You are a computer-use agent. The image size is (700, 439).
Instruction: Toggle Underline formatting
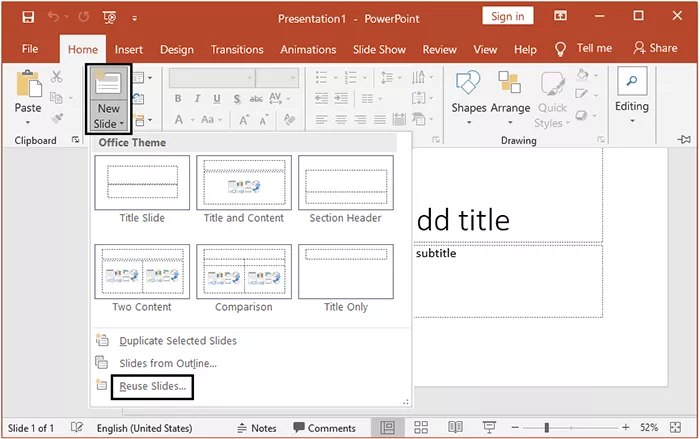217,98
